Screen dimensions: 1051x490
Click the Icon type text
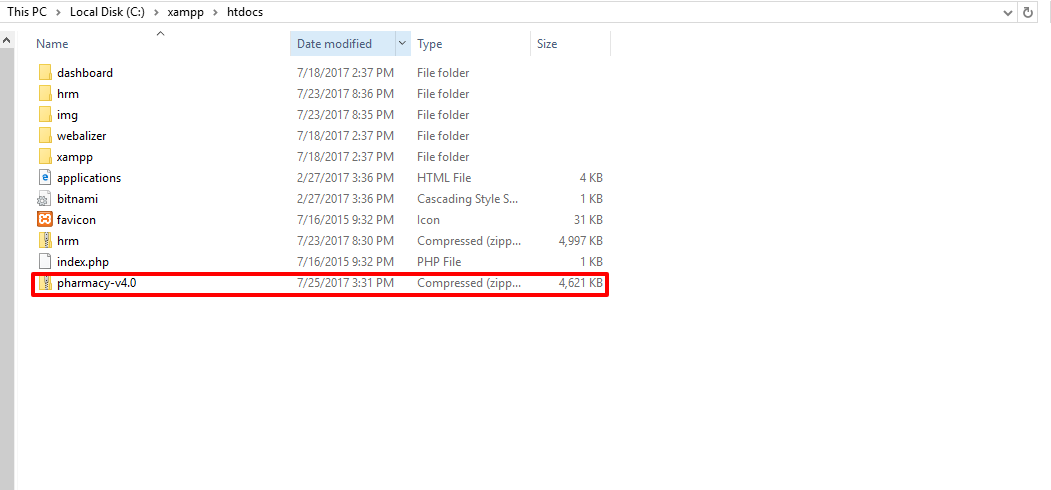pyautogui.click(x=428, y=220)
